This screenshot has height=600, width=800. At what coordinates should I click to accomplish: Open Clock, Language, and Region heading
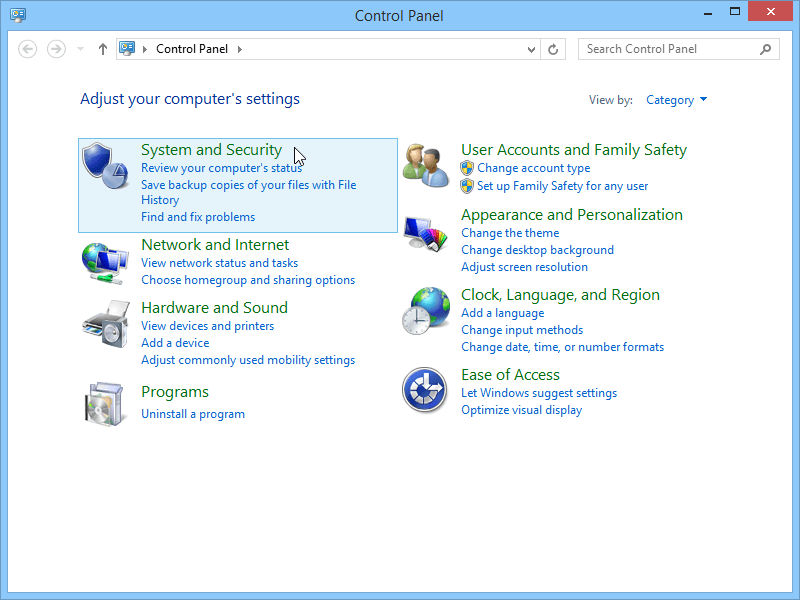pos(560,295)
